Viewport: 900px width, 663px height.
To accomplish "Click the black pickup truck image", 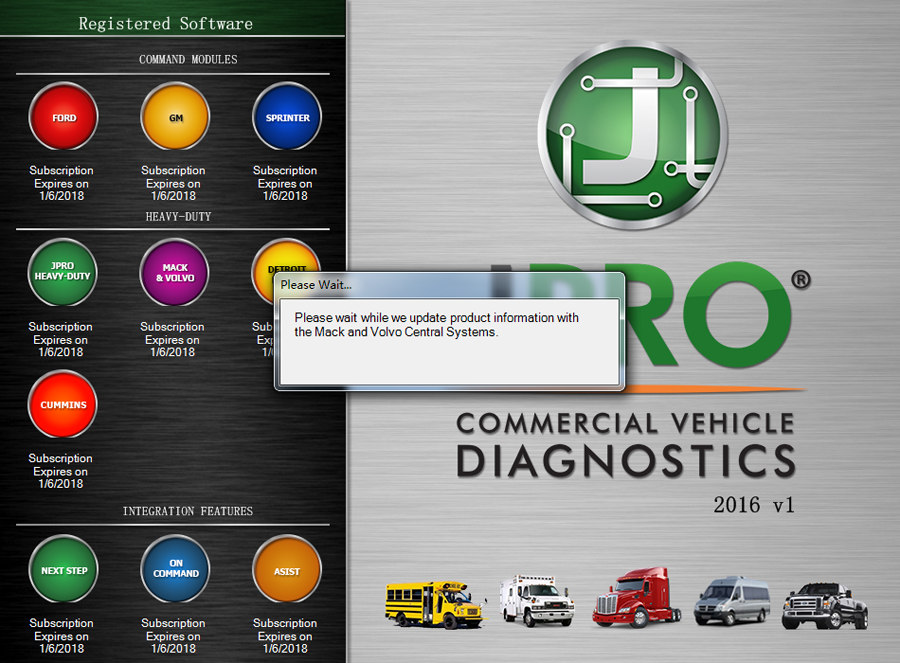I will click(824, 603).
